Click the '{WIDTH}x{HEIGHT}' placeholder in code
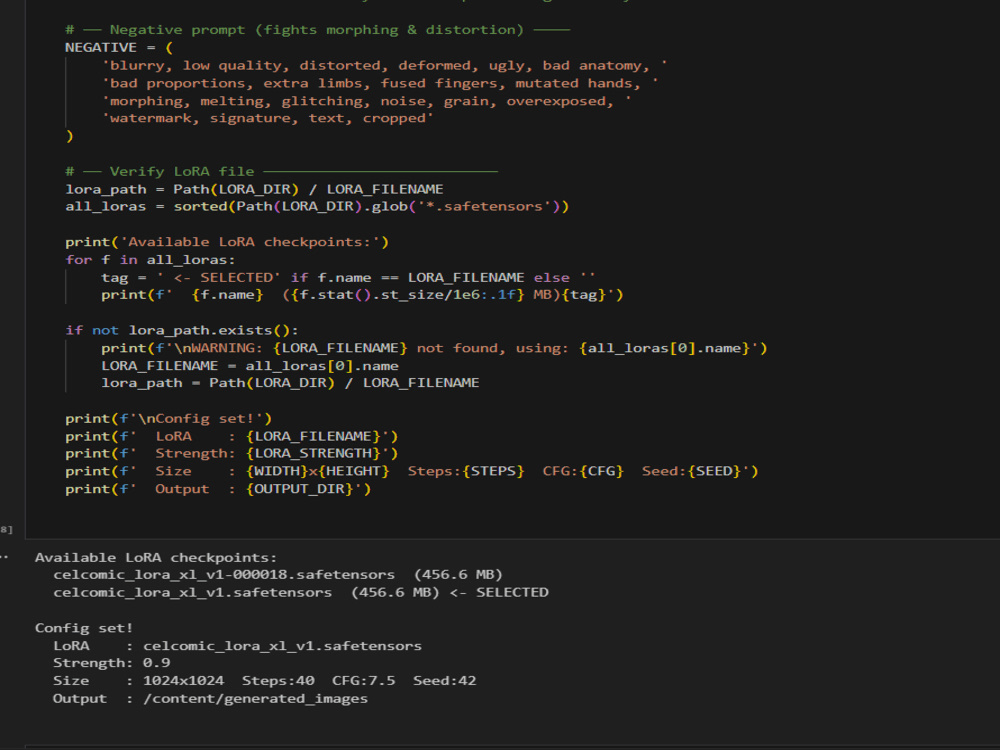The height and width of the screenshot is (750, 1000). click(x=318, y=471)
